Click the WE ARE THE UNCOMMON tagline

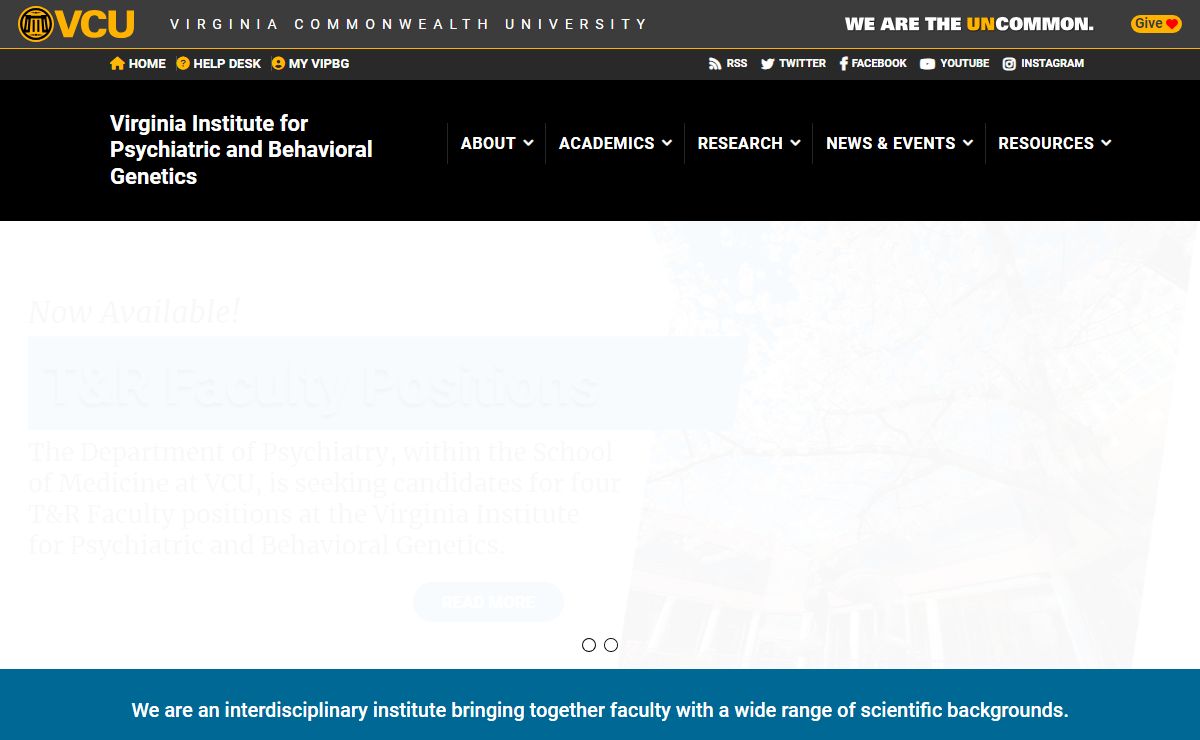coord(969,24)
